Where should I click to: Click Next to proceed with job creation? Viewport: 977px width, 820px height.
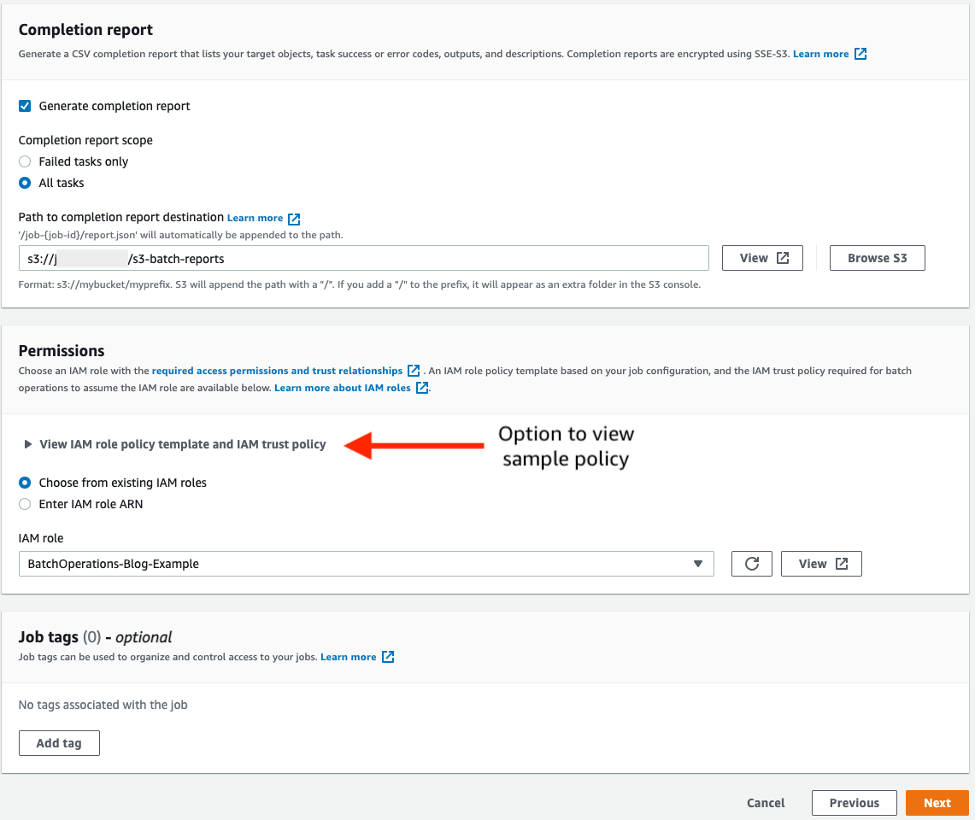point(937,802)
